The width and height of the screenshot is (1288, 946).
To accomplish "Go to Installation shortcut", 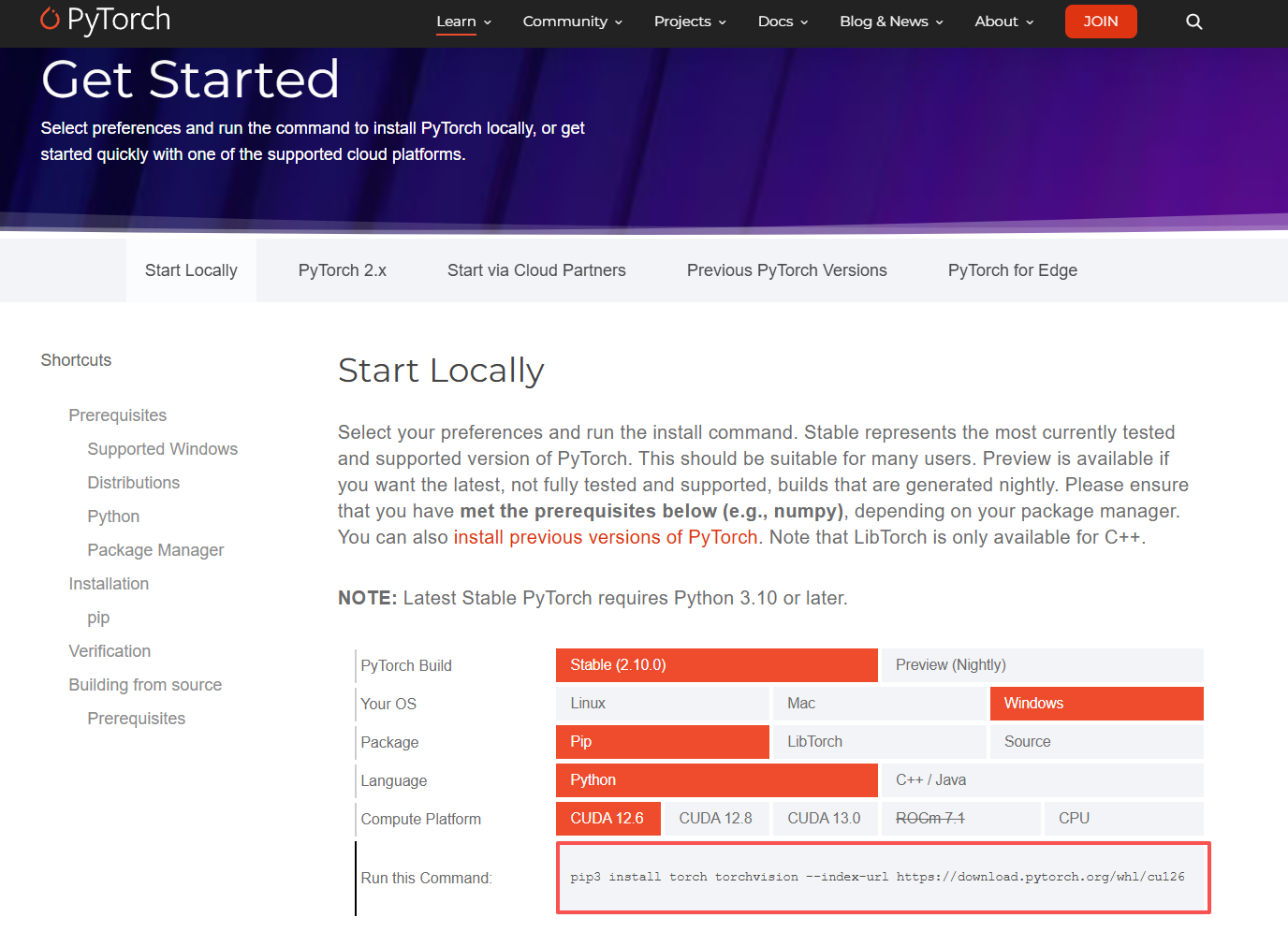I will point(109,584).
